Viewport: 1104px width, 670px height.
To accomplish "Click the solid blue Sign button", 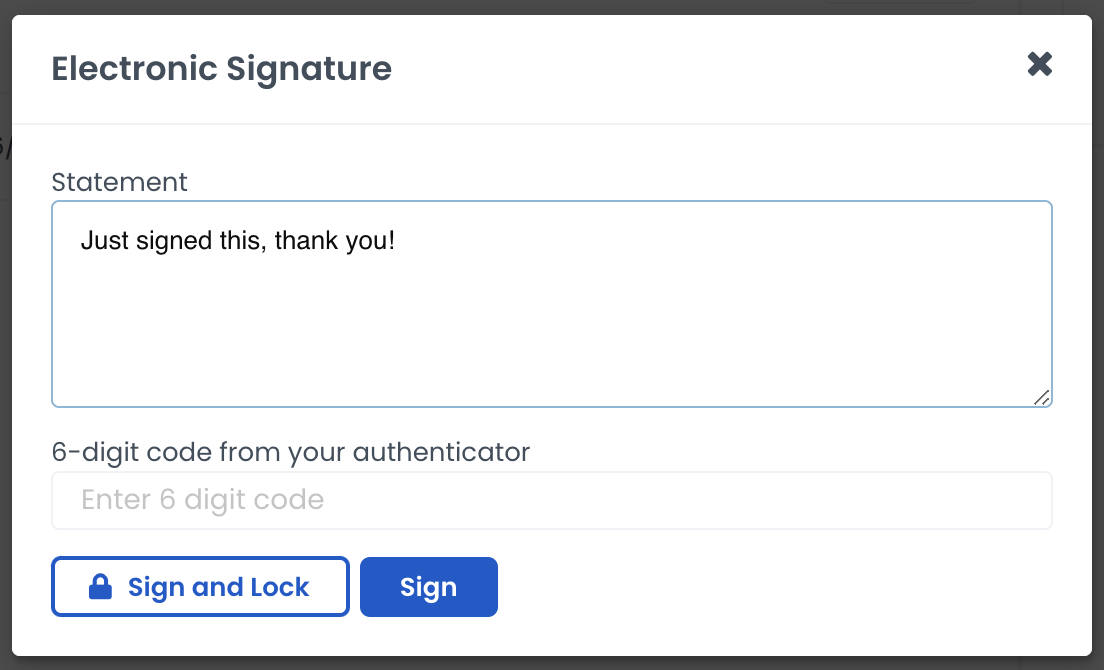I will click(428, 587).
